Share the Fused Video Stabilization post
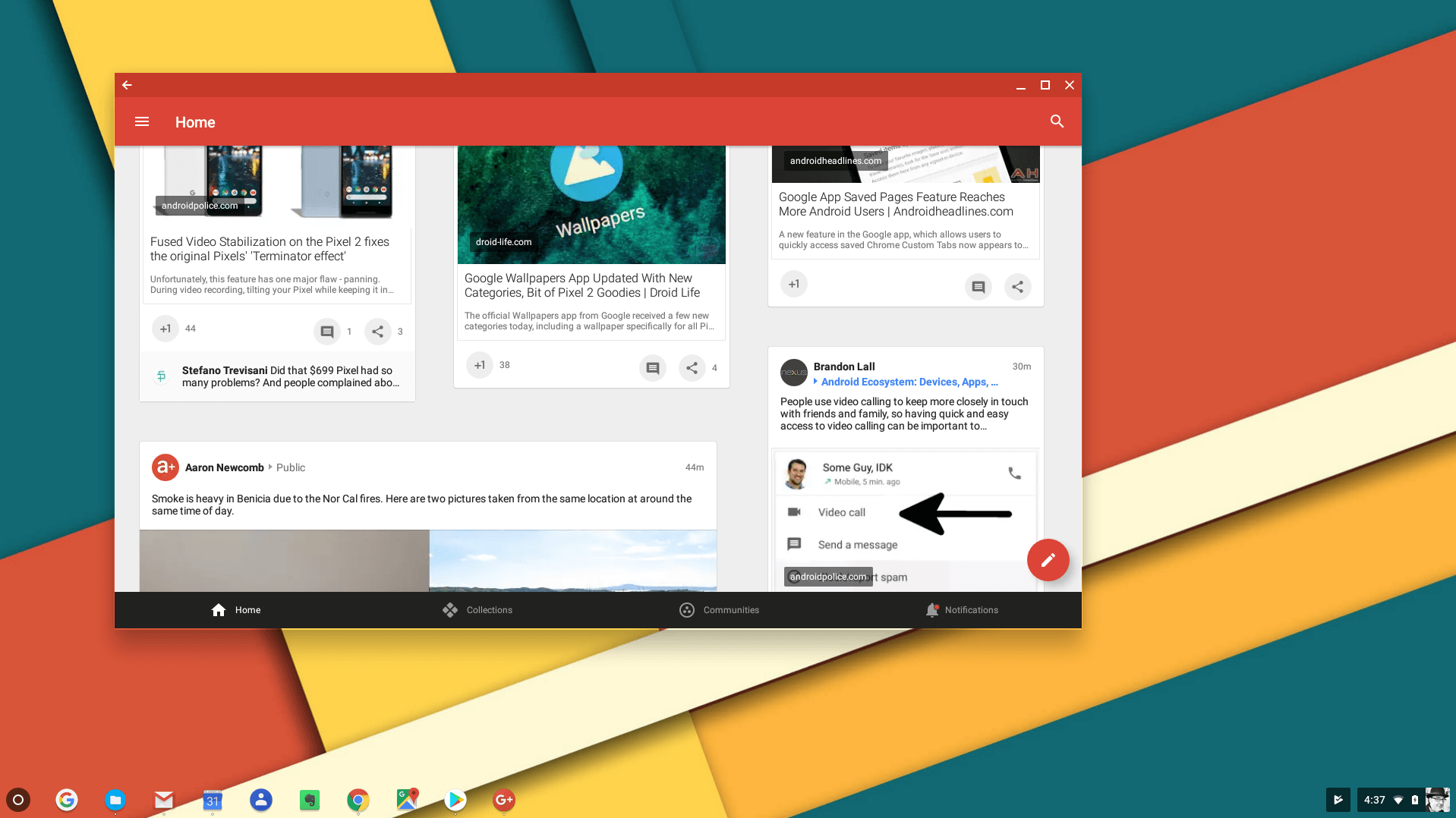Viewport: 1456px width, 818px height. (378, 332)
